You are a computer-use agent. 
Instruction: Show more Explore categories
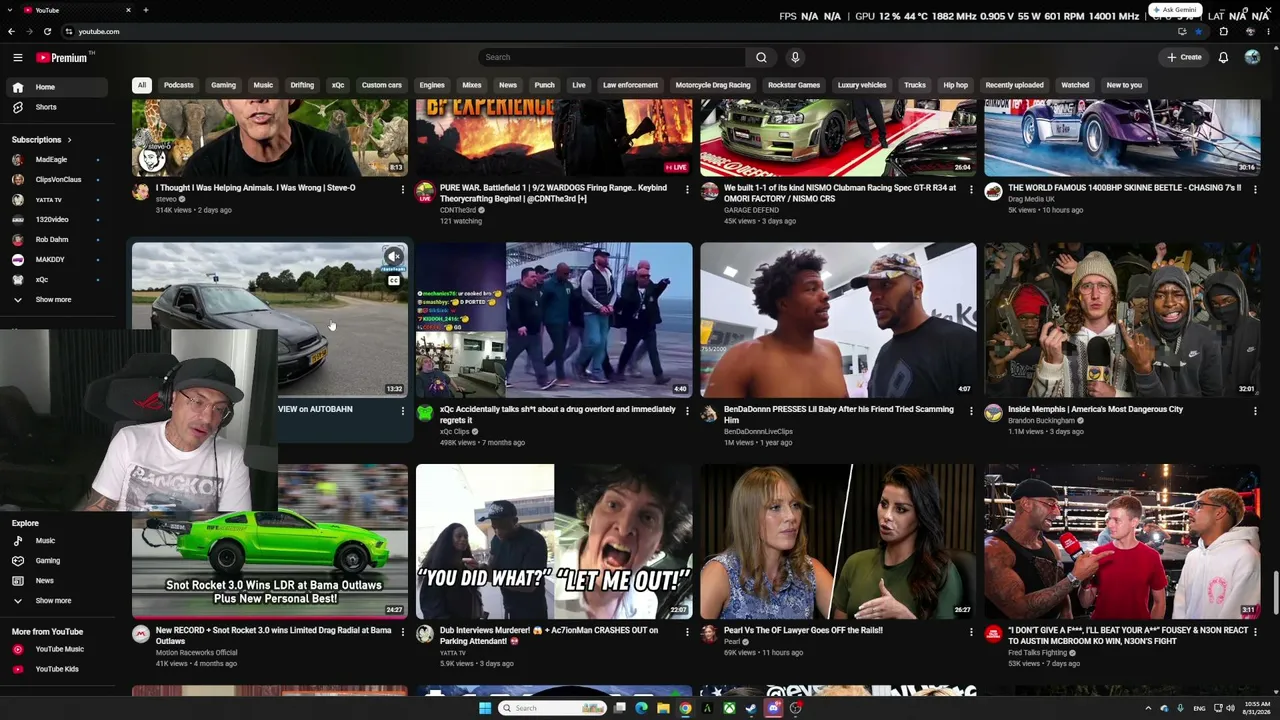(x=56, y=601)
